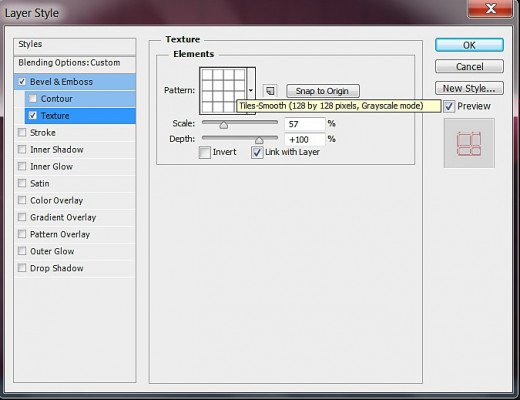Screen dimensions: 520x400
Task: Click the Cancel button
Action: point(469,67)
